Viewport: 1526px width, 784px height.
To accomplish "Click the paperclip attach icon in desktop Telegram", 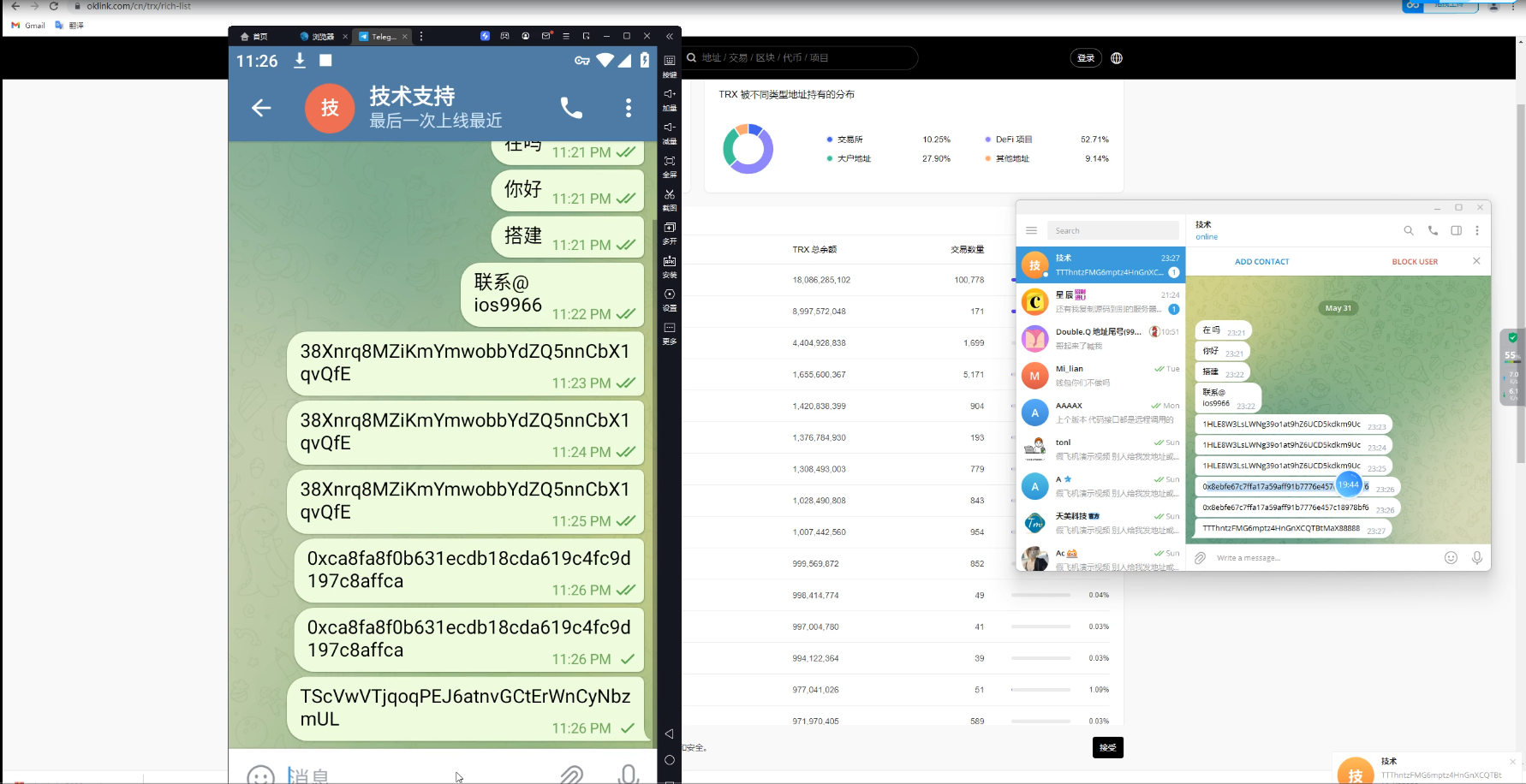I will 1200,558.
